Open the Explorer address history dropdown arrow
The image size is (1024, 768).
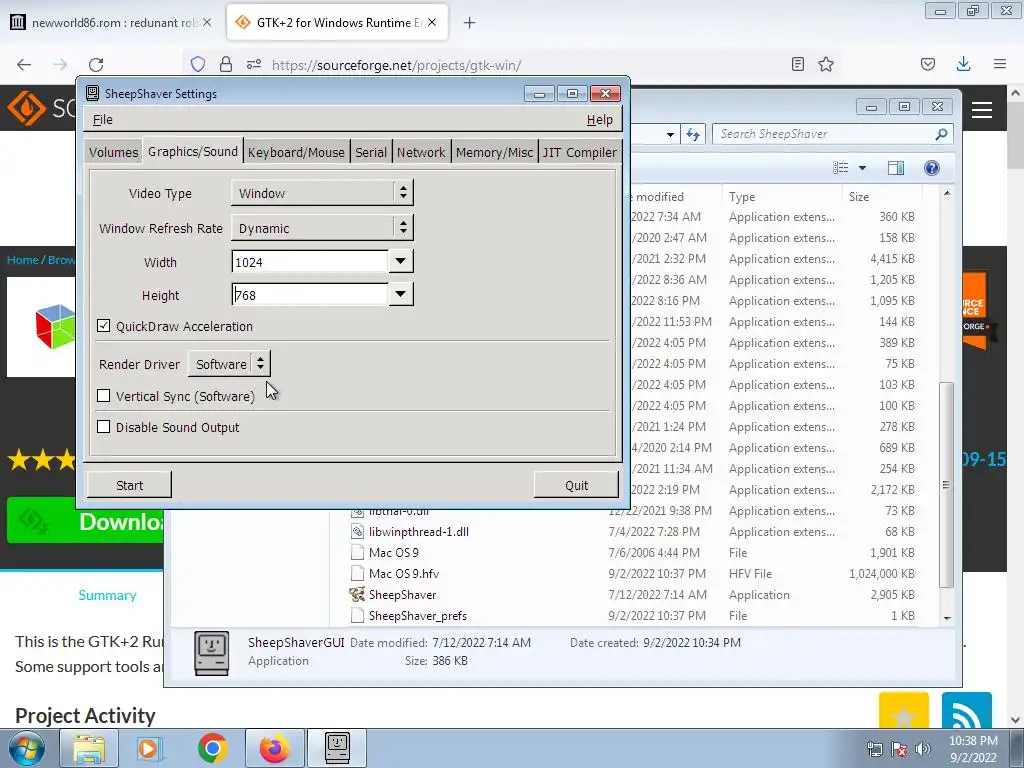(670, 135)
